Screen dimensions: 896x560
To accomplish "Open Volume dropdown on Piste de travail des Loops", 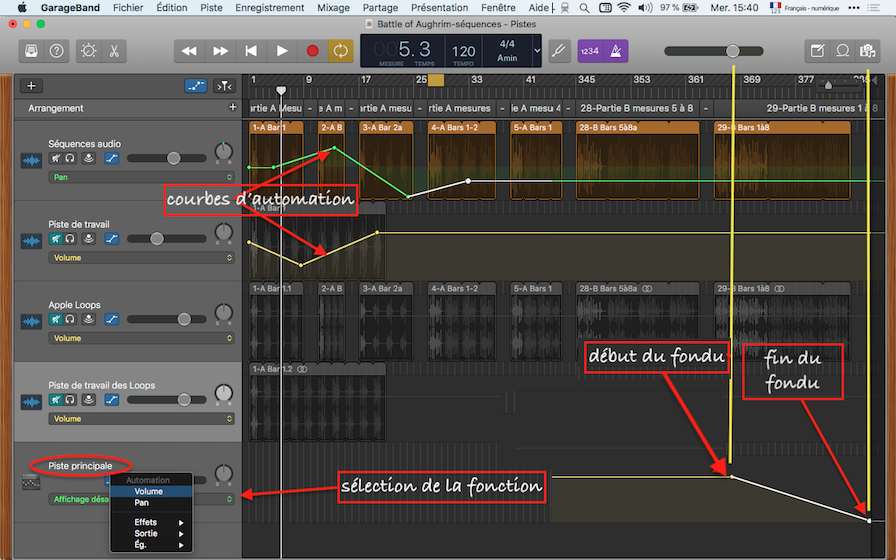I will coord(141,419).
